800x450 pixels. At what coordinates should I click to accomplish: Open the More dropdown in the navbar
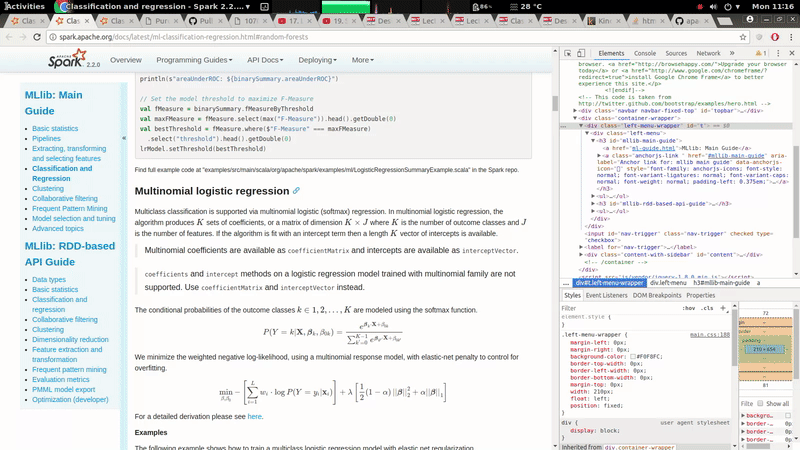pos(362,60)
